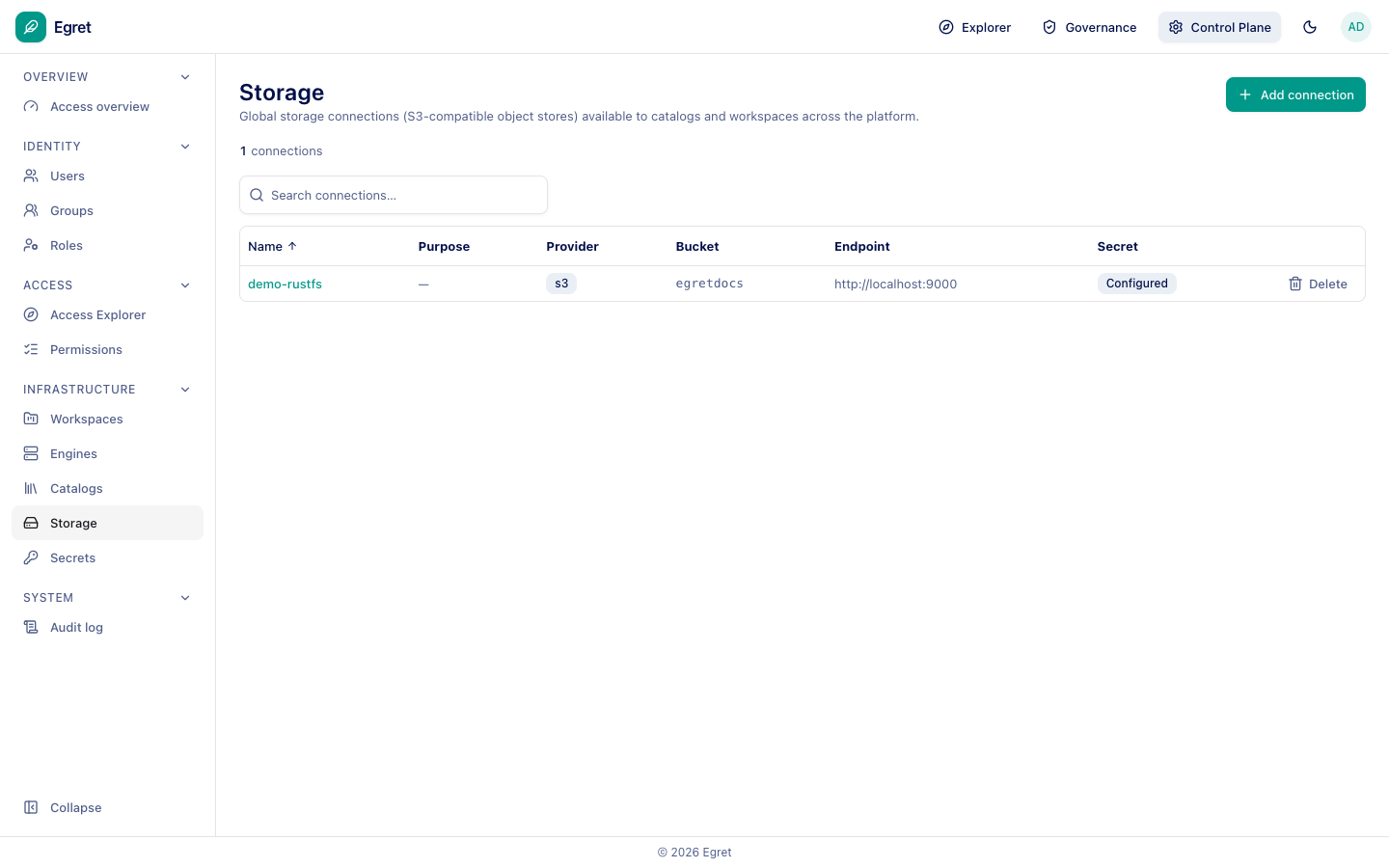Open Workspaces in sidebar

pos(107,420)
